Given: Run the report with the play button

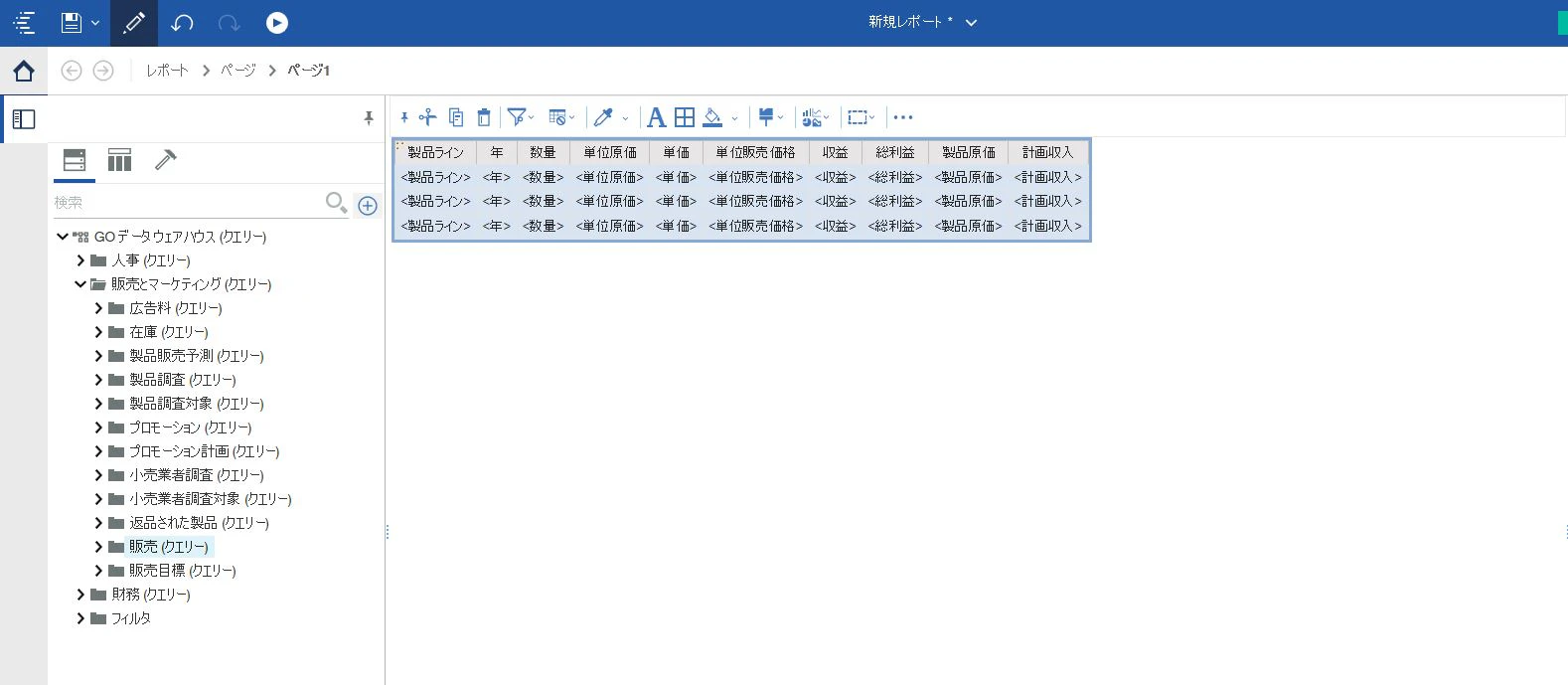Looking at the screenshot, I should tap(277, 23).
